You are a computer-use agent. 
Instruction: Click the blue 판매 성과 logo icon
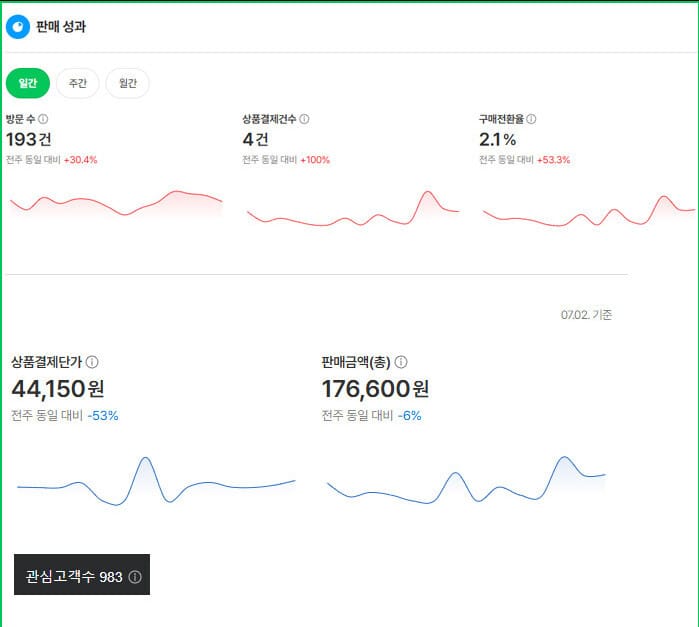tap(18, 27)
